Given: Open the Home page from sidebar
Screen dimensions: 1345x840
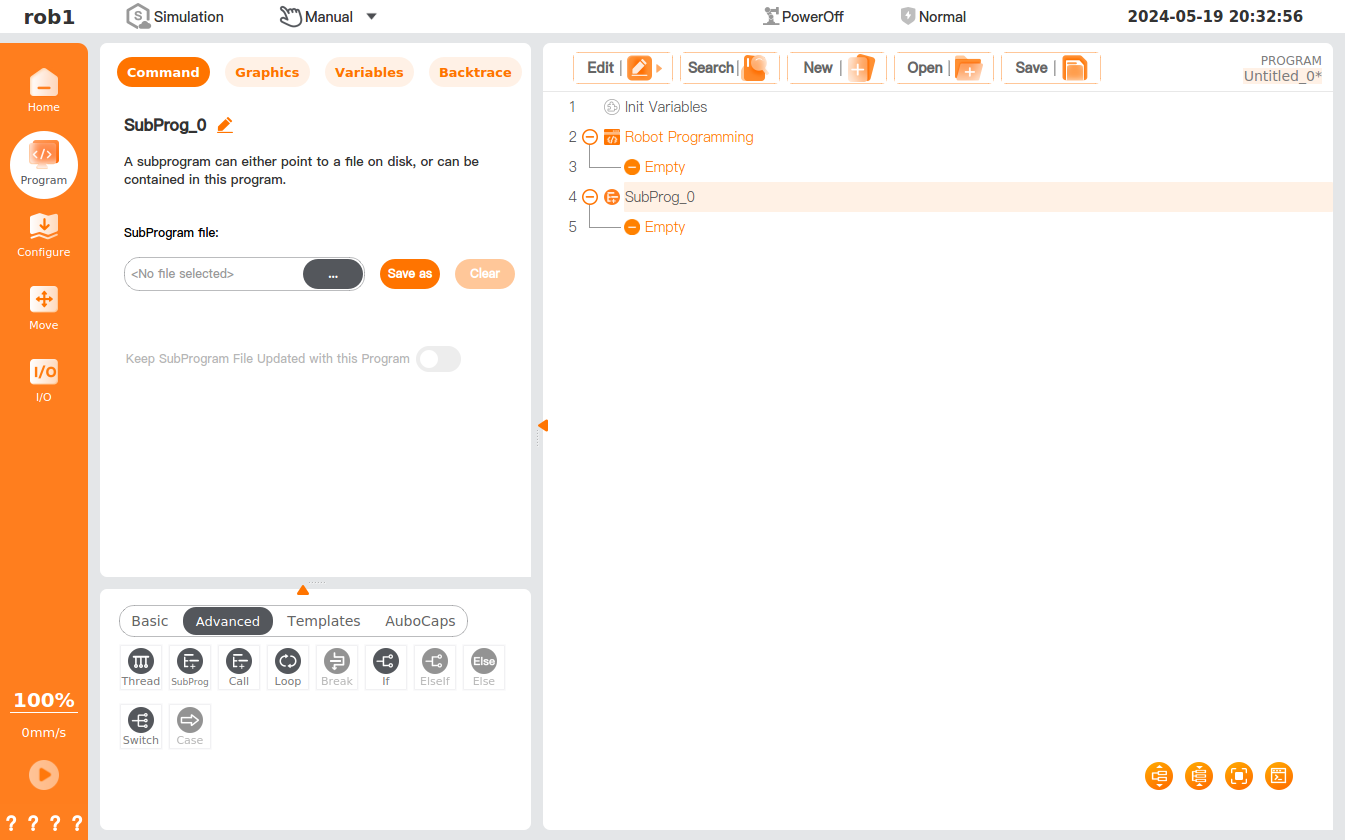Looking at the screenshot, I should (x=43, y=90).
